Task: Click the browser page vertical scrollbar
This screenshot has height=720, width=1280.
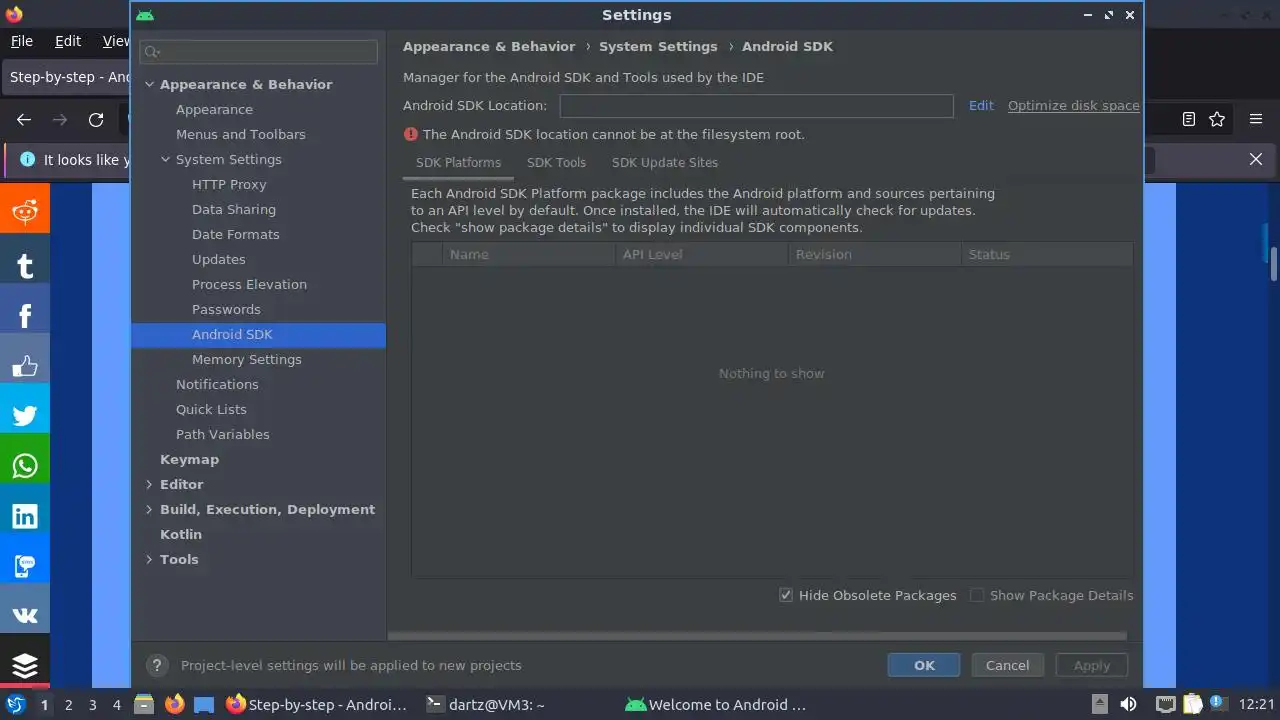Action: 1274,262
